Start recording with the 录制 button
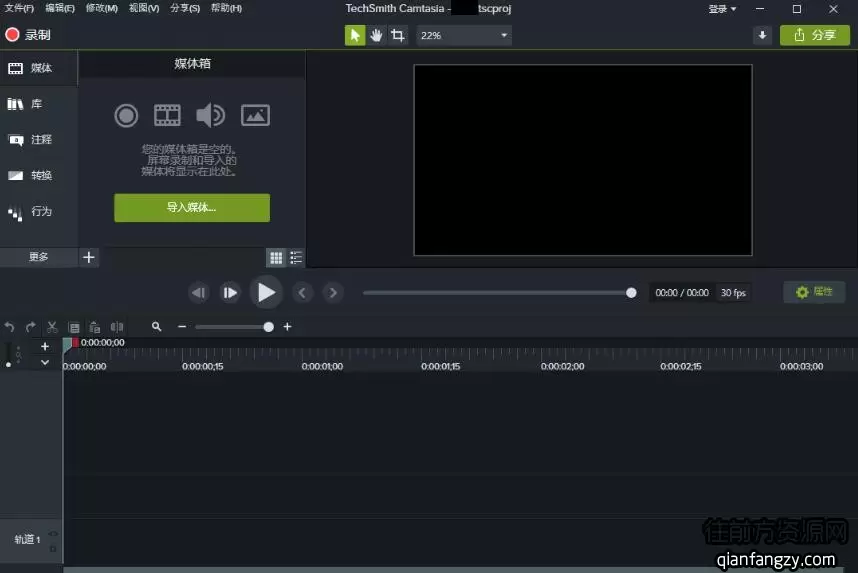This screenshot has height=573, width=858. [28, 35]
